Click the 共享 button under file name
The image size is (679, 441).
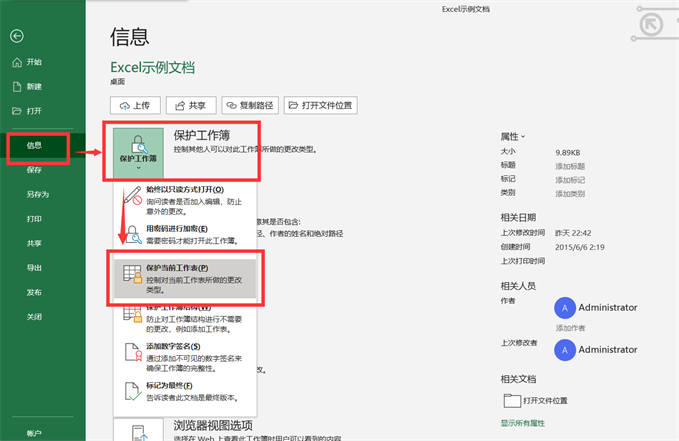[x=190, y=105]
